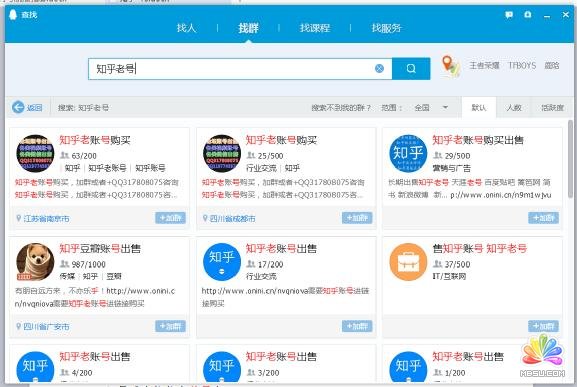The image size is (577, 387).
Task: Open title 知乎老账号购买出售
Action: click(x=478, y=140)
